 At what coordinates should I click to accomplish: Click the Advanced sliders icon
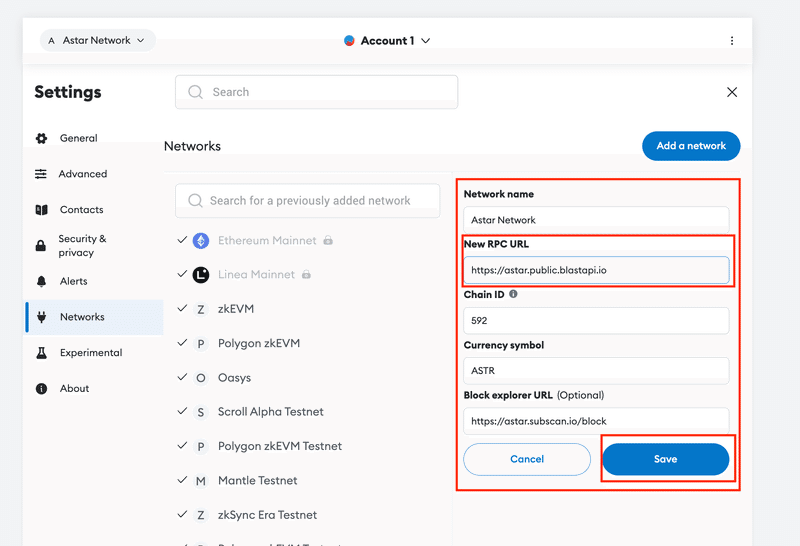point(41,174)
